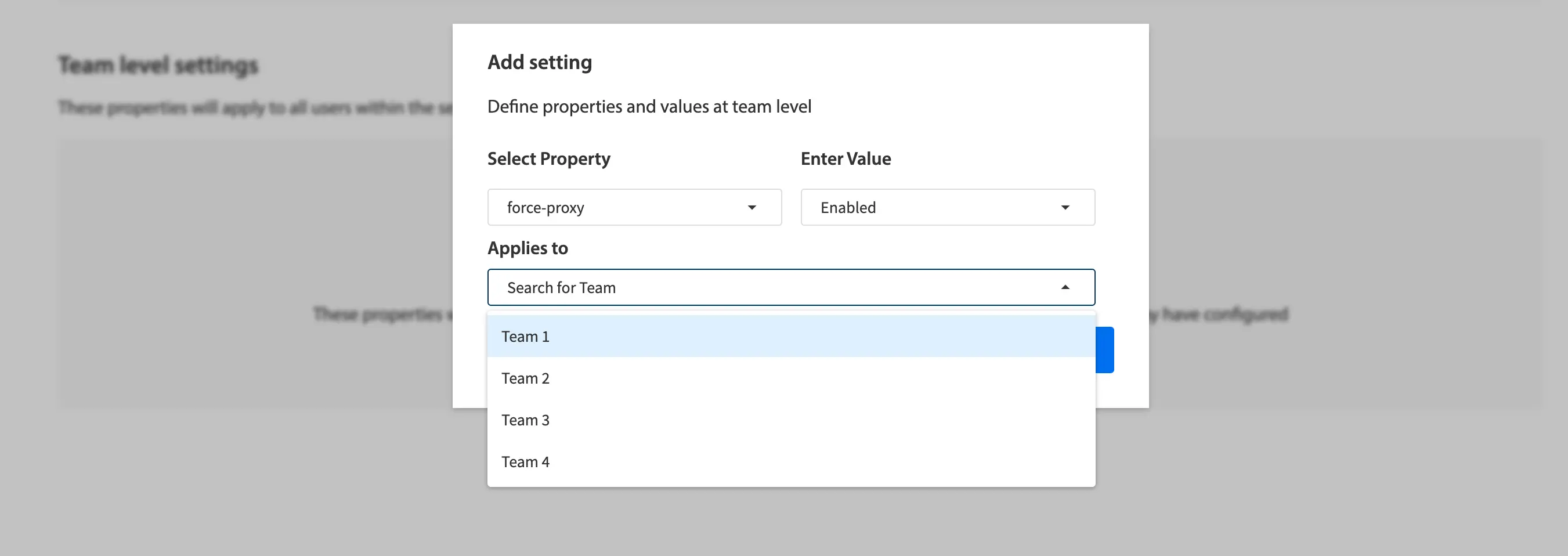Open the Enter Value dropdown showing Enabled
Viewport: 1568px width, 556px height.
click(947, 208)
